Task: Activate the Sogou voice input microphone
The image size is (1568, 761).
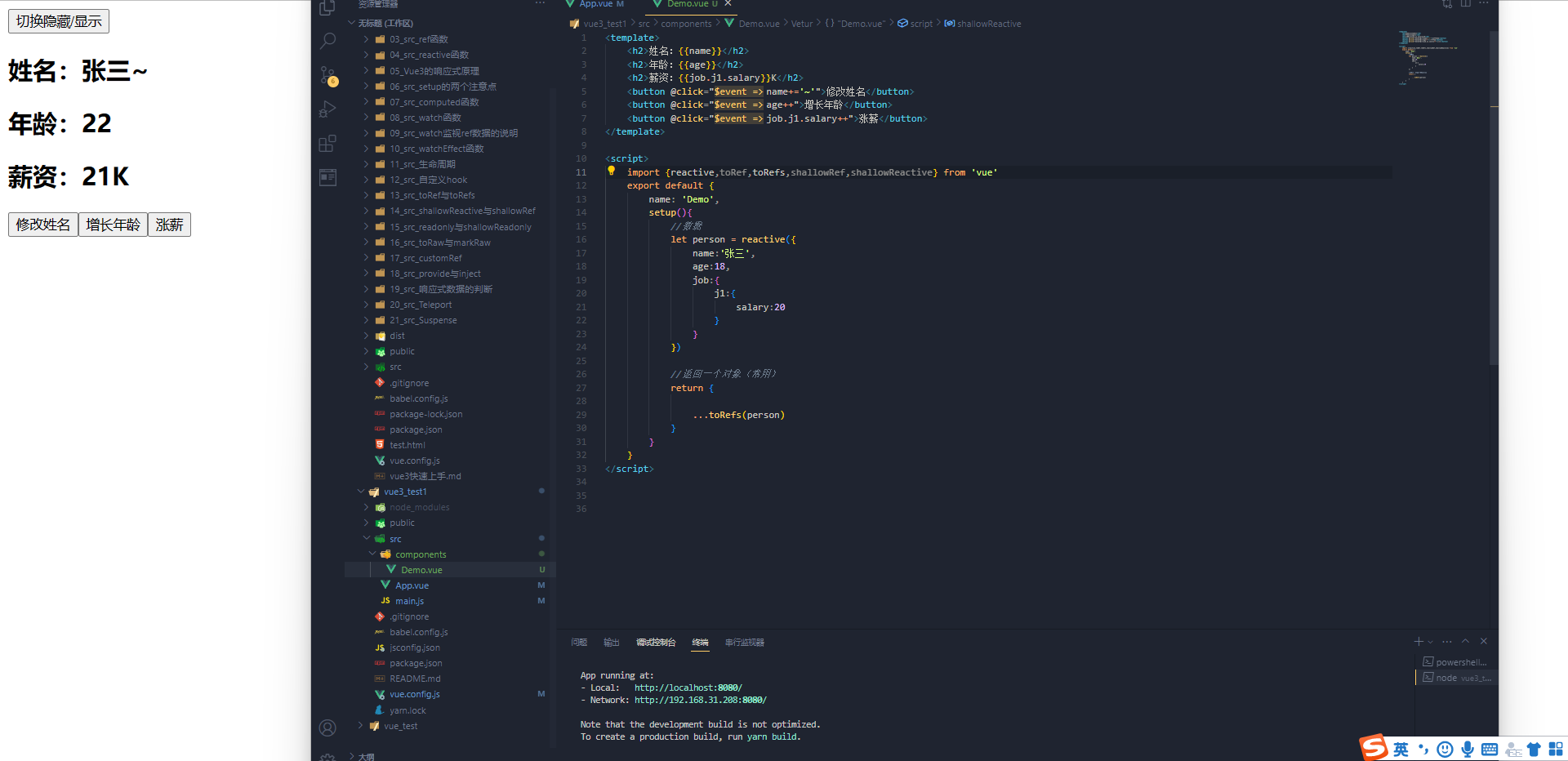Action: click(x=1468, y=750)
